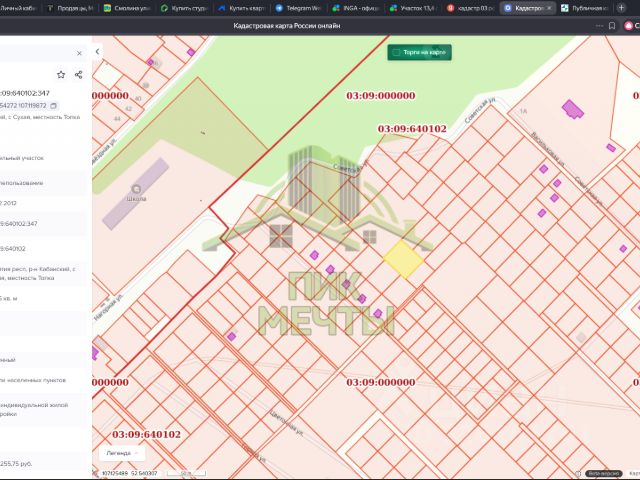Open the Смолина ул browser tab

click(x=127, y=8)
